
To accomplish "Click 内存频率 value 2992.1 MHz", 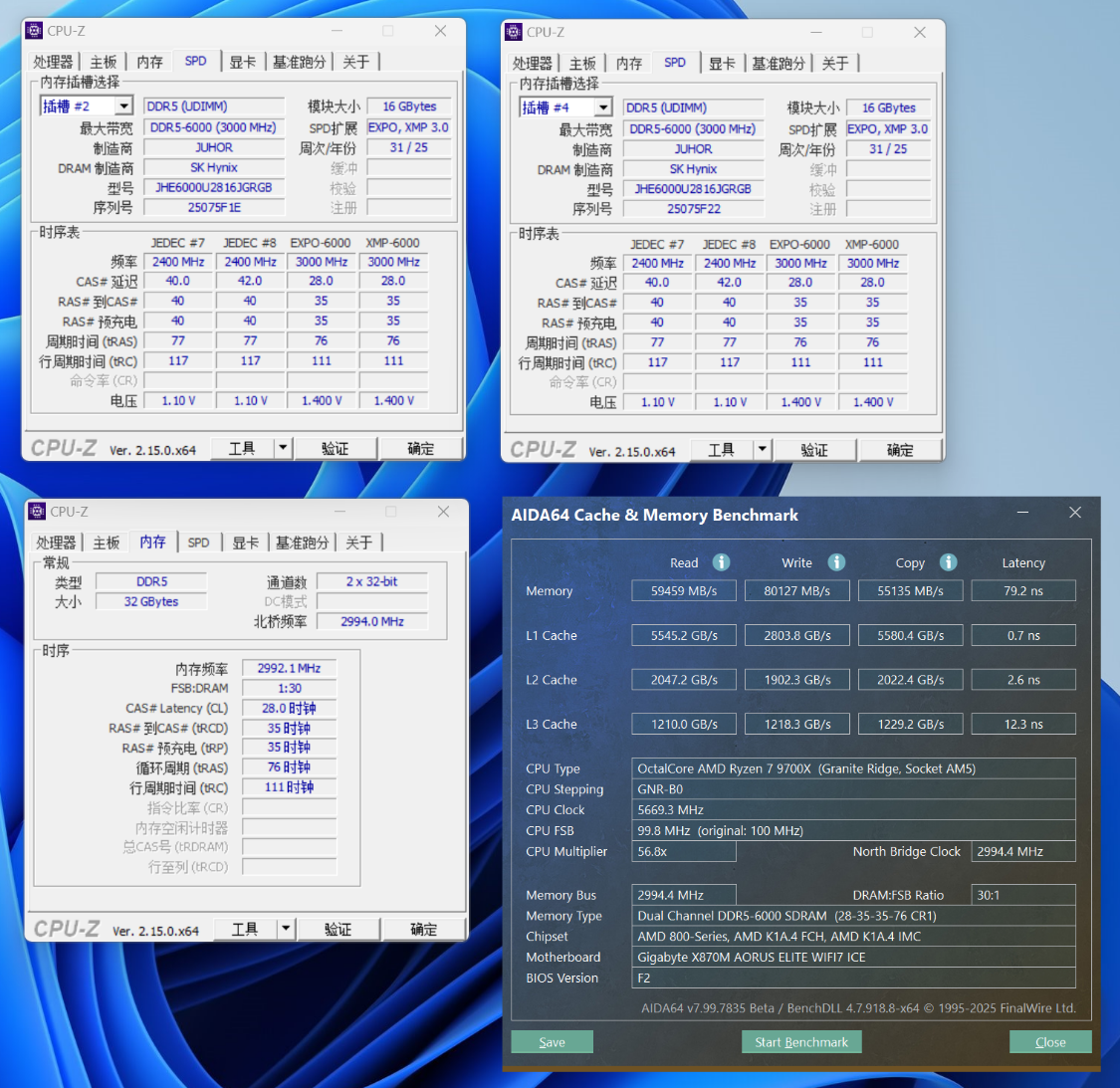I will [x=290, y=668].
